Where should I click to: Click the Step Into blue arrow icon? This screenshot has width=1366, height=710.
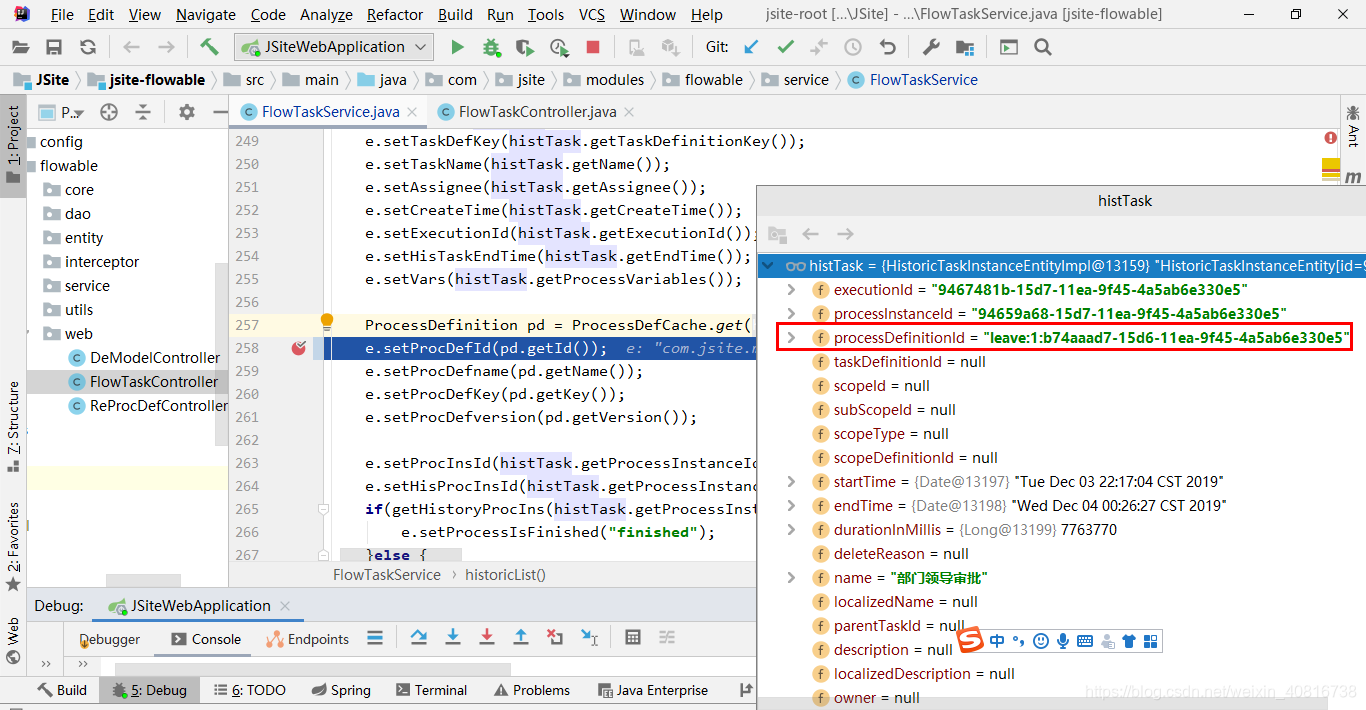pyautogui.click(x=453, y=637)
